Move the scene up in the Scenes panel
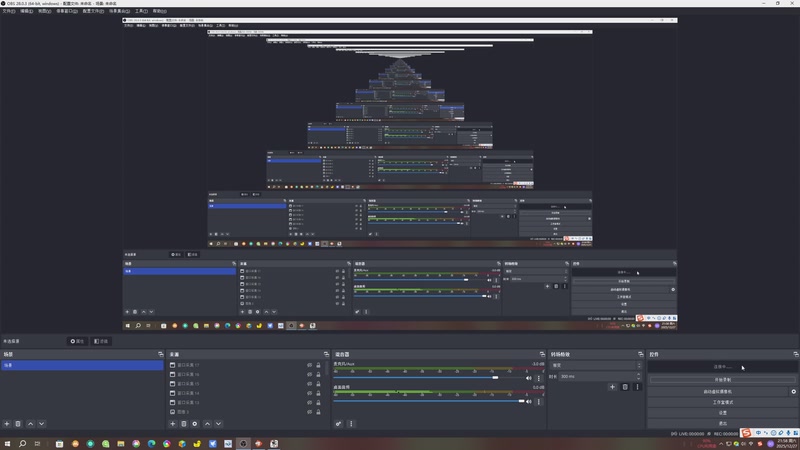The width and height of the screenshot is (800, 450). (x=31, y=423)
